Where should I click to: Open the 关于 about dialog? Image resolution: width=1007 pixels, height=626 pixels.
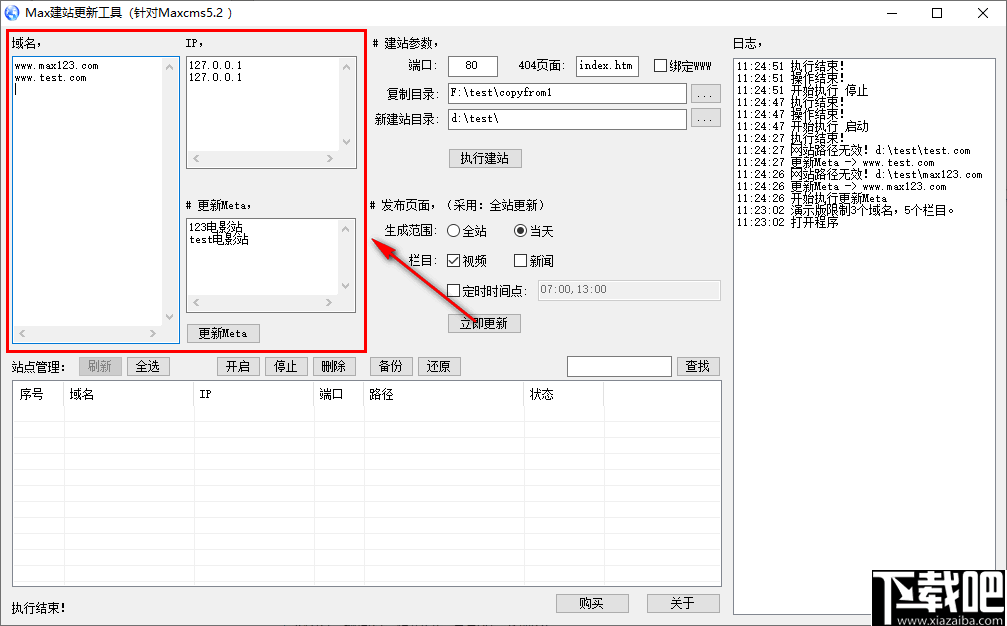683,603
